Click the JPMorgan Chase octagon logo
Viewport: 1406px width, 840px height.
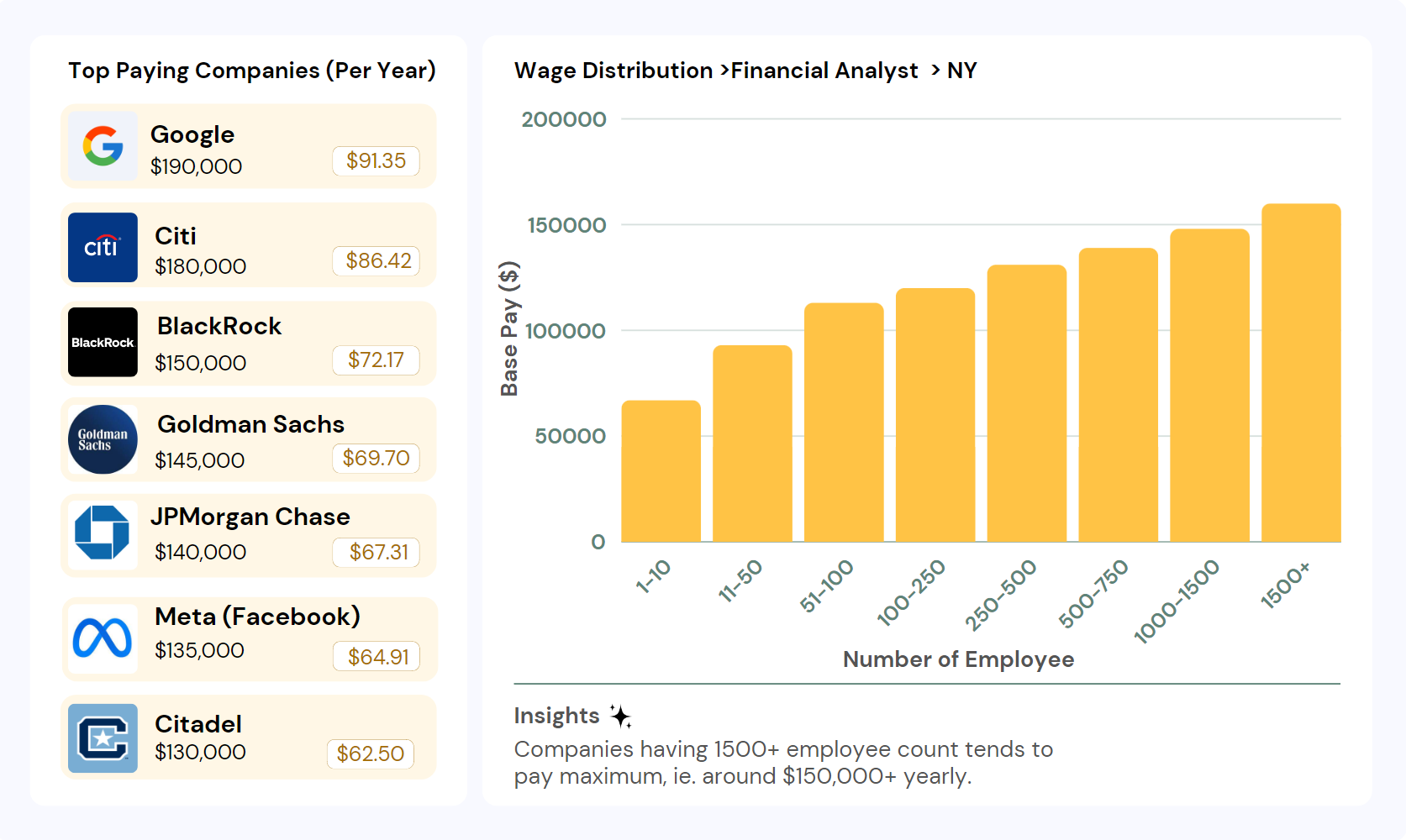(x=102, y=533)
